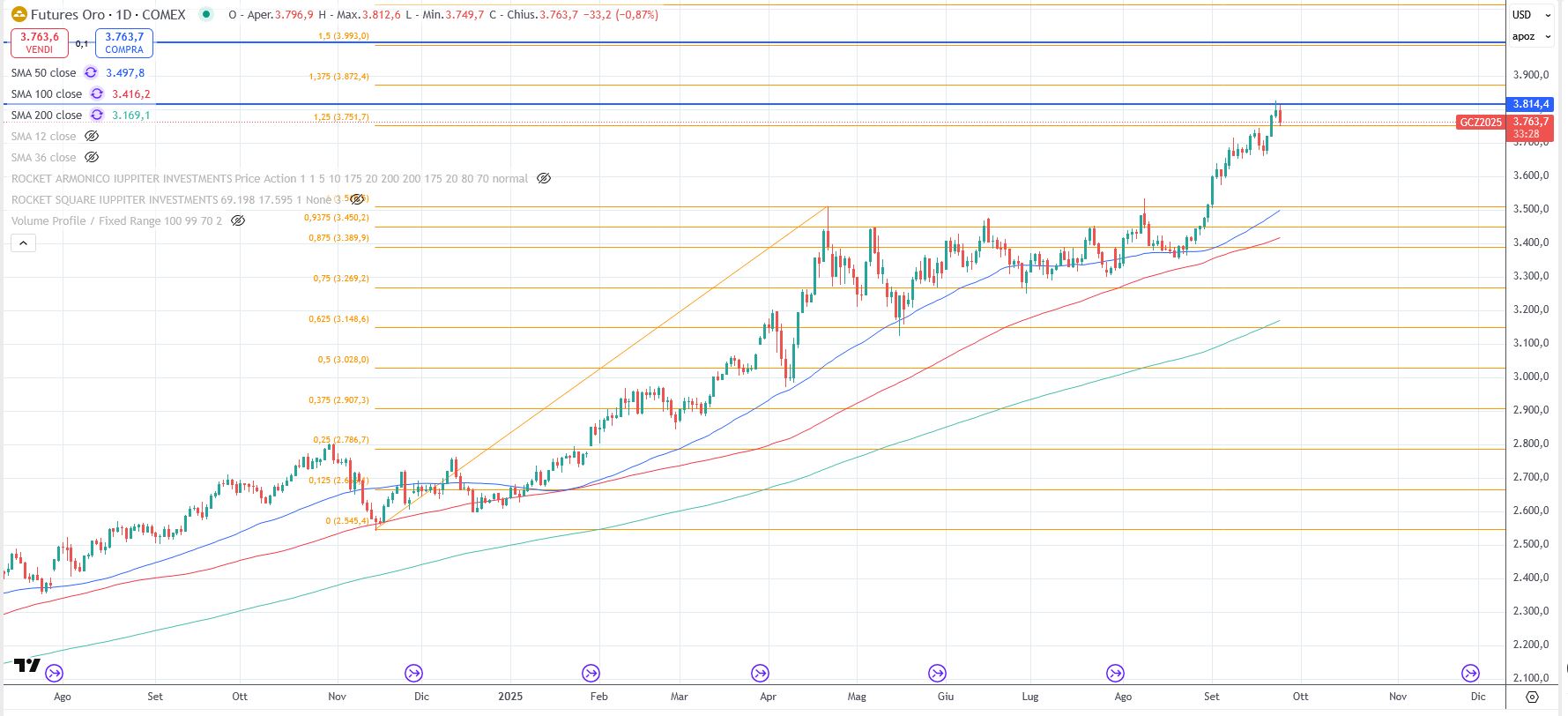Open the apoz unit dropdown
The image size is (1568, 716).
click(1531, 36)
